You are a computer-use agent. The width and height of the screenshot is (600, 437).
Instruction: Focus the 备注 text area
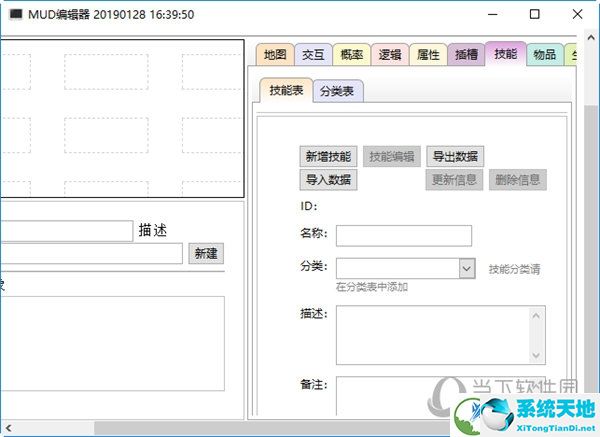(x=440, y=396)
